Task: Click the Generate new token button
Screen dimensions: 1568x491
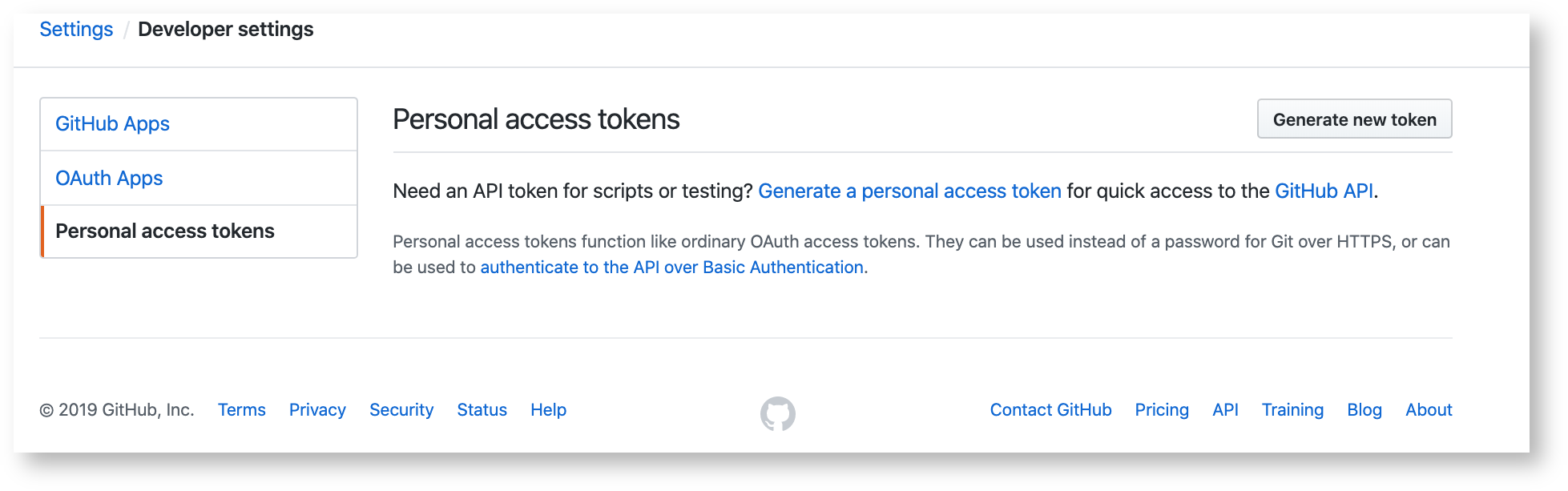Action: click(1354, 119)
